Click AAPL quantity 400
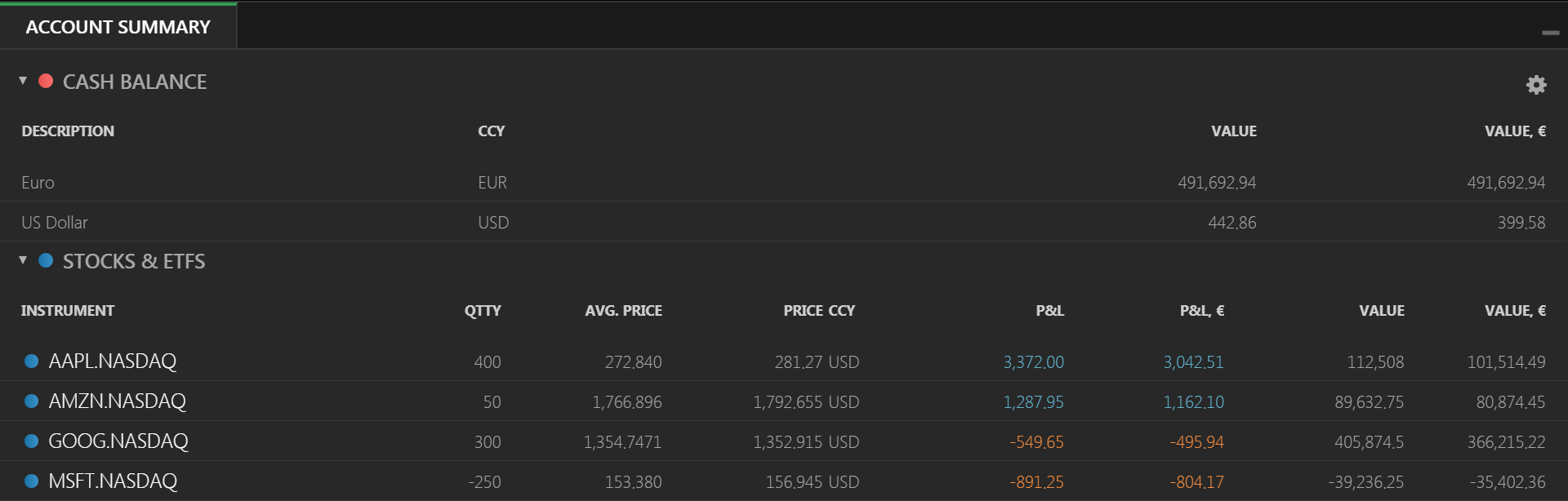Image resolution: width=1568 pixels, height=501 pixels. 488,362
